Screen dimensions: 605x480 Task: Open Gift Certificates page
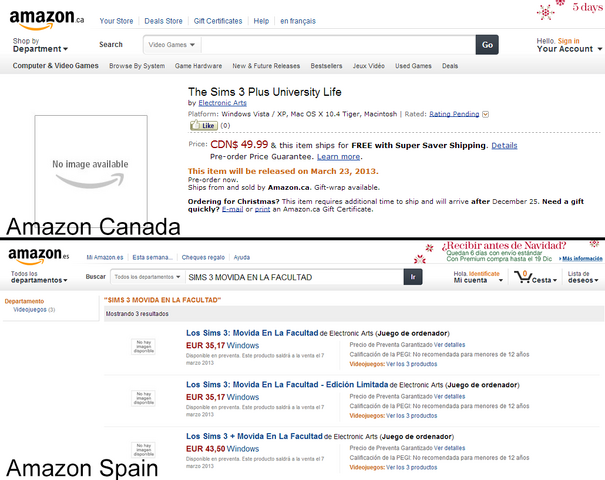(x=218, y=21)
